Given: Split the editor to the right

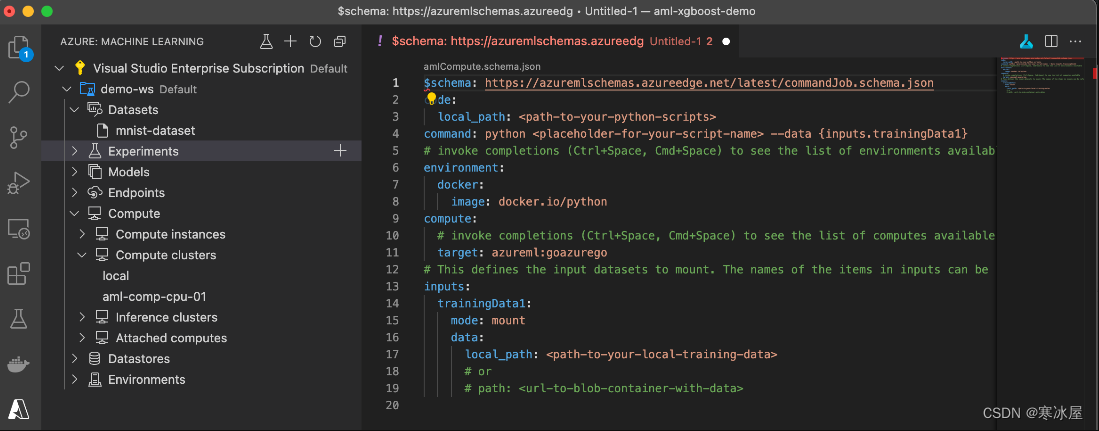Looking at the screenshot, I should 1051,41.
